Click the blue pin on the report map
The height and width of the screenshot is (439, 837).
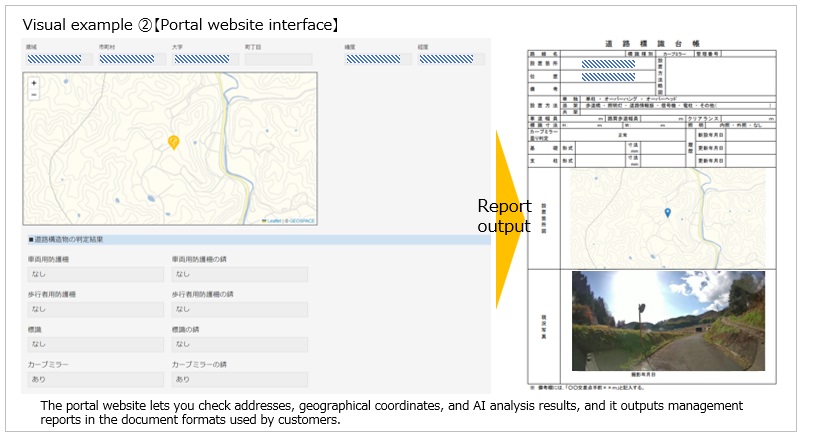[x=667, y=212]
